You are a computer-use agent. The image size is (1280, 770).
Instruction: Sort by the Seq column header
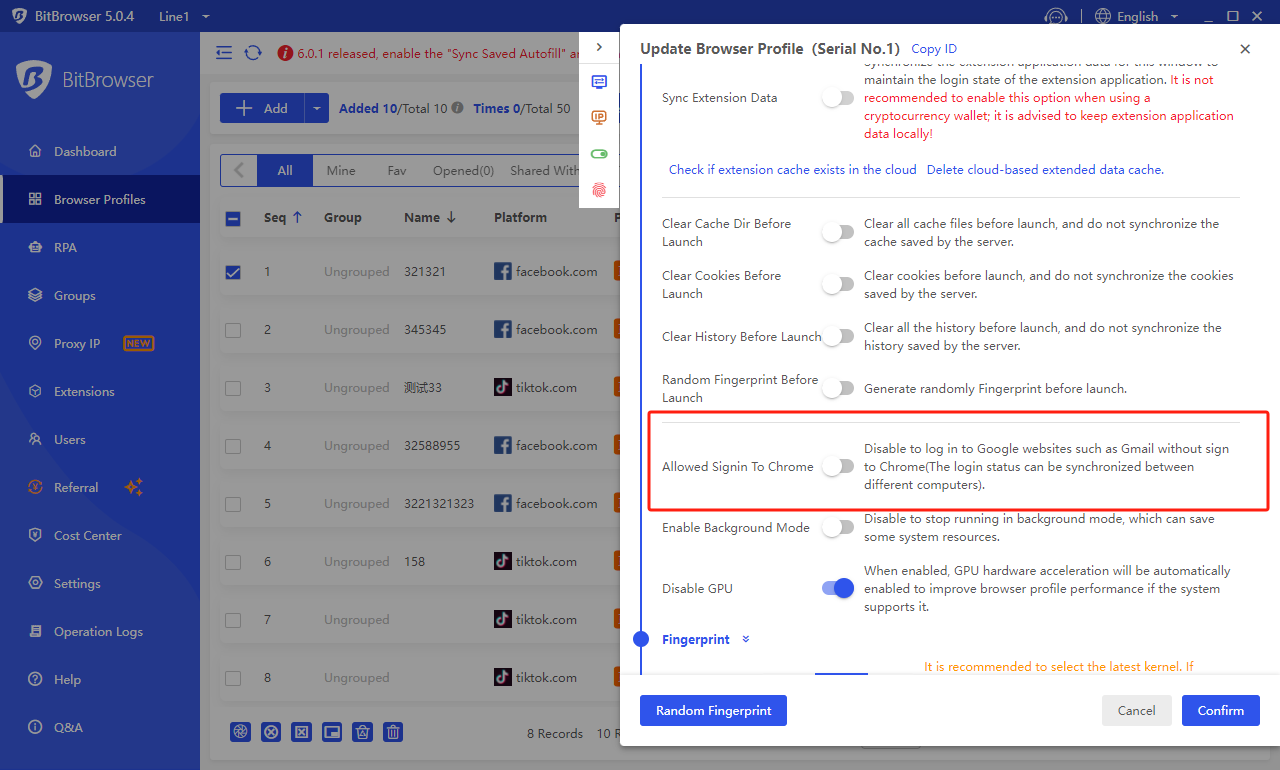tap(283, 217)
